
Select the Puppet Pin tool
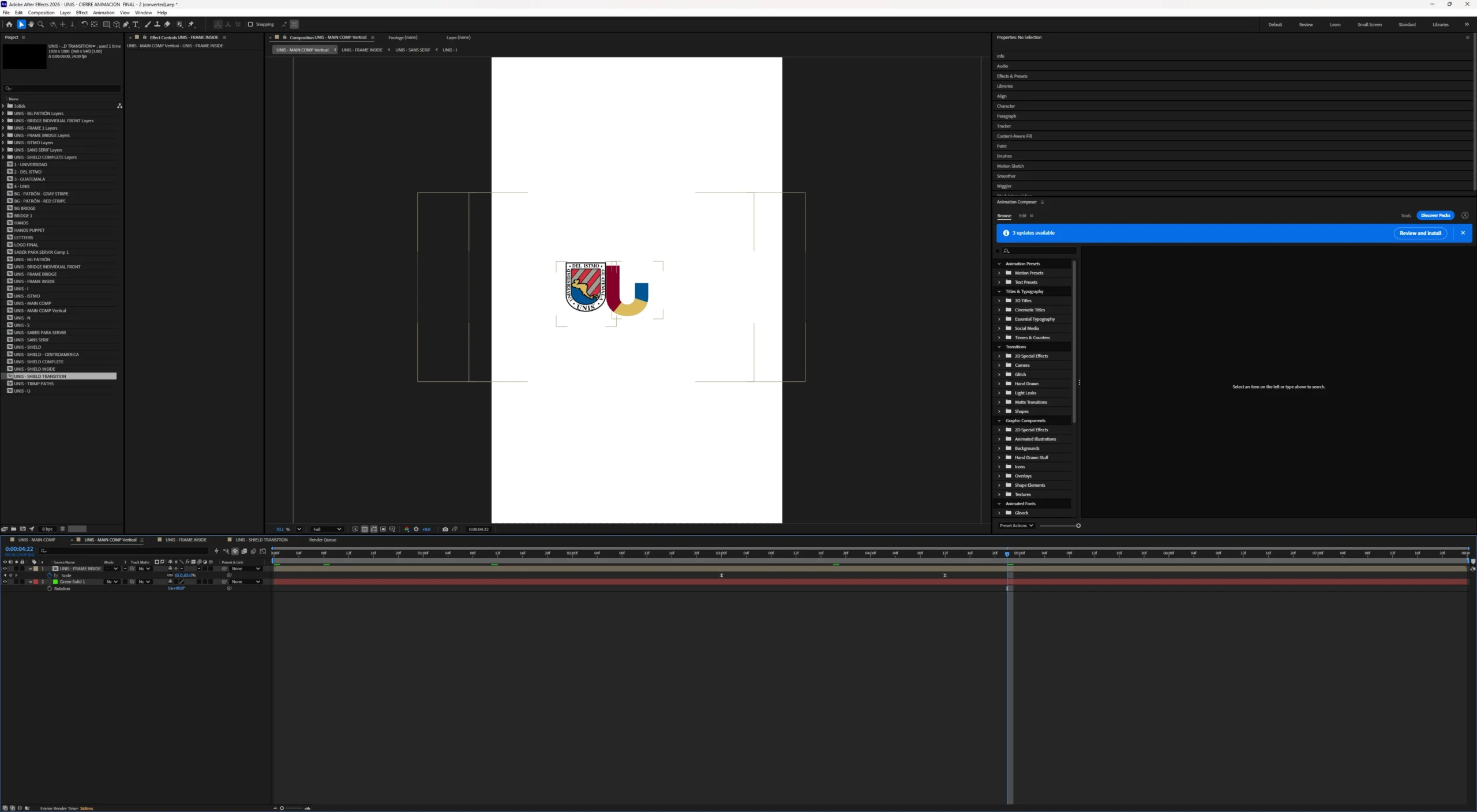[192, 24]
